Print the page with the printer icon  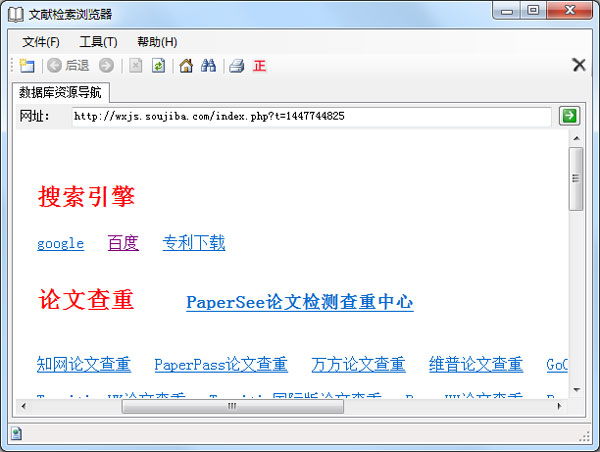click(236, 65)
